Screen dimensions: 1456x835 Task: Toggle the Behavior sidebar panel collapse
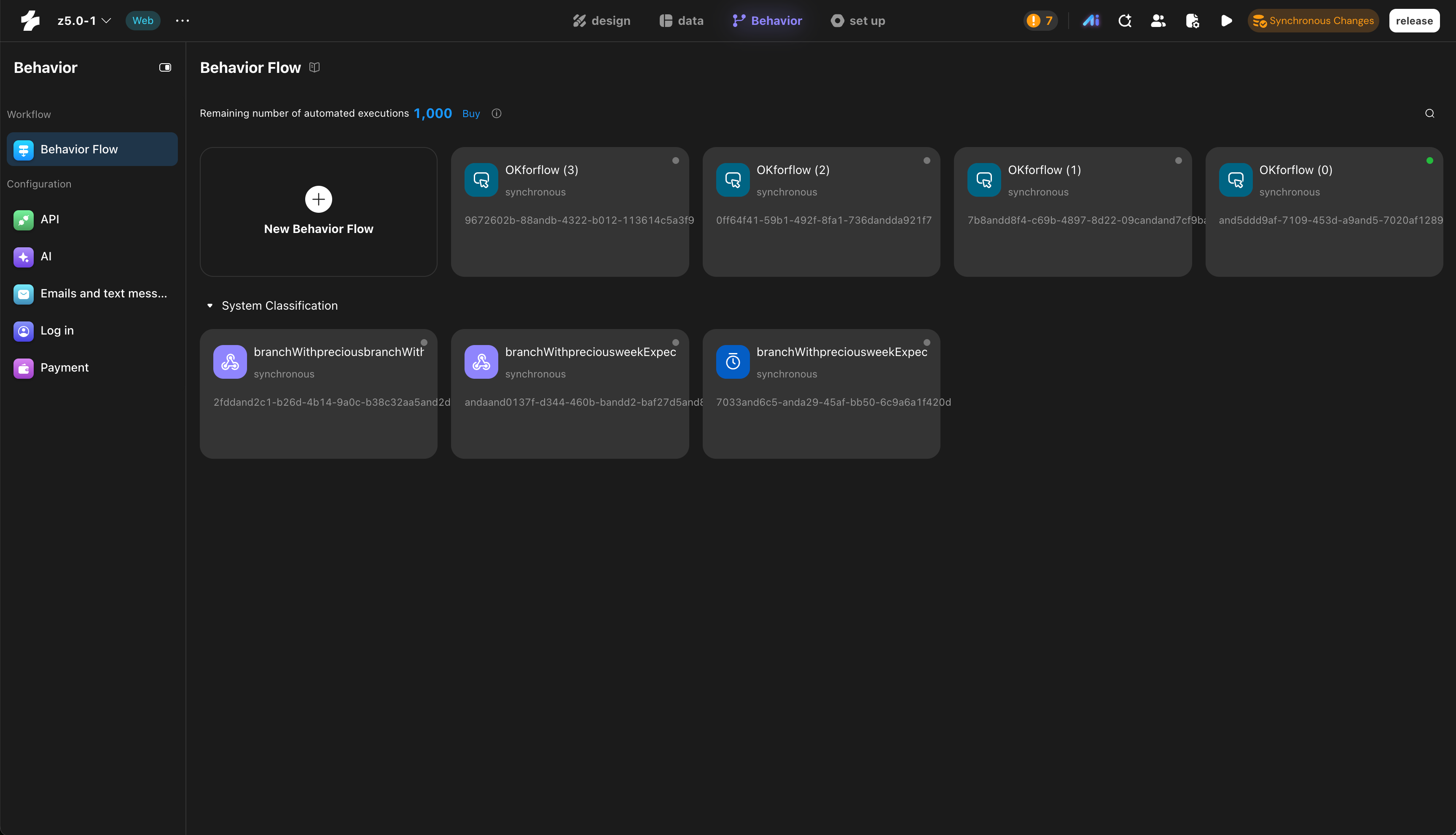[165, 68]
